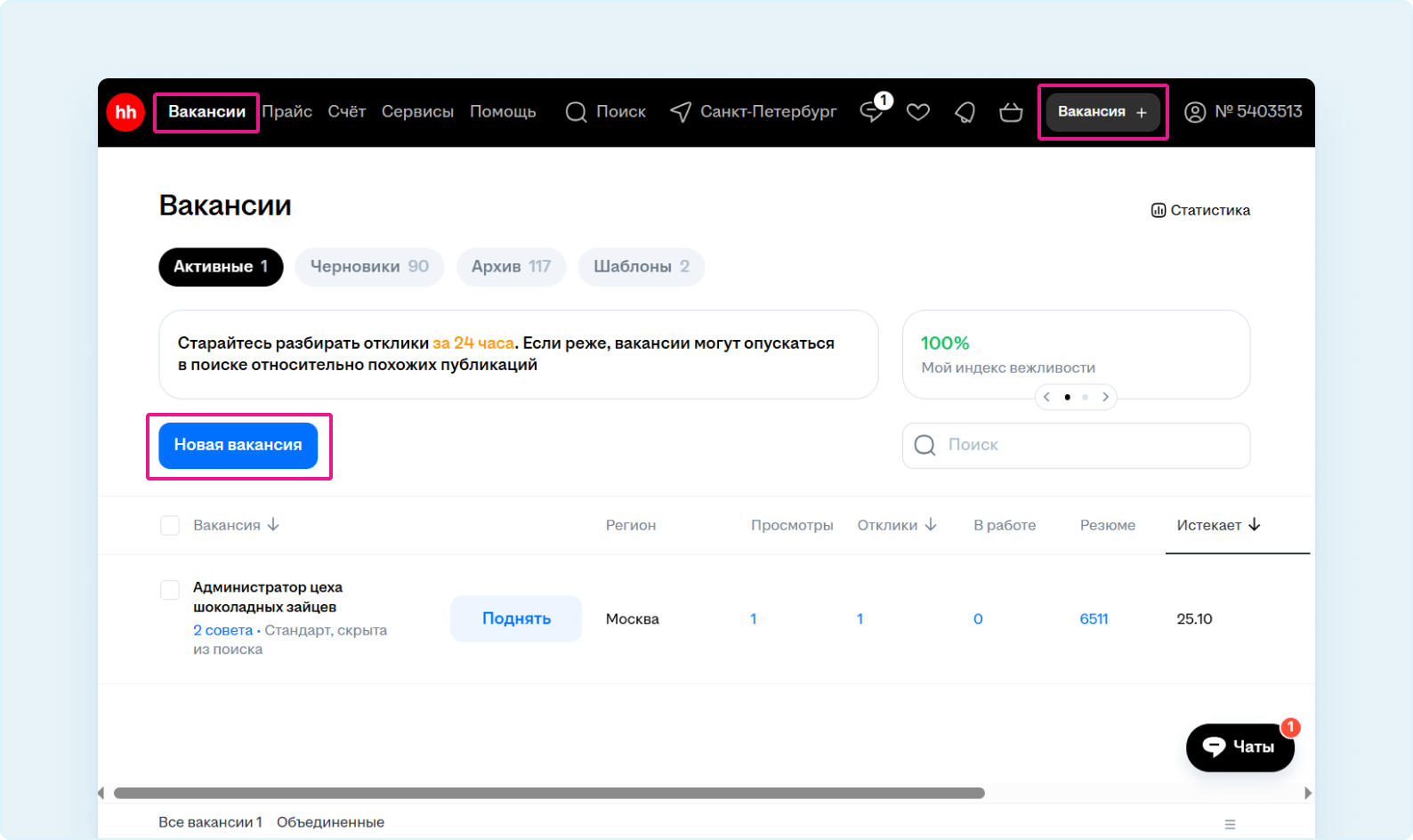Open the shopping cart icon
1413x840 pixels.
1011,112
